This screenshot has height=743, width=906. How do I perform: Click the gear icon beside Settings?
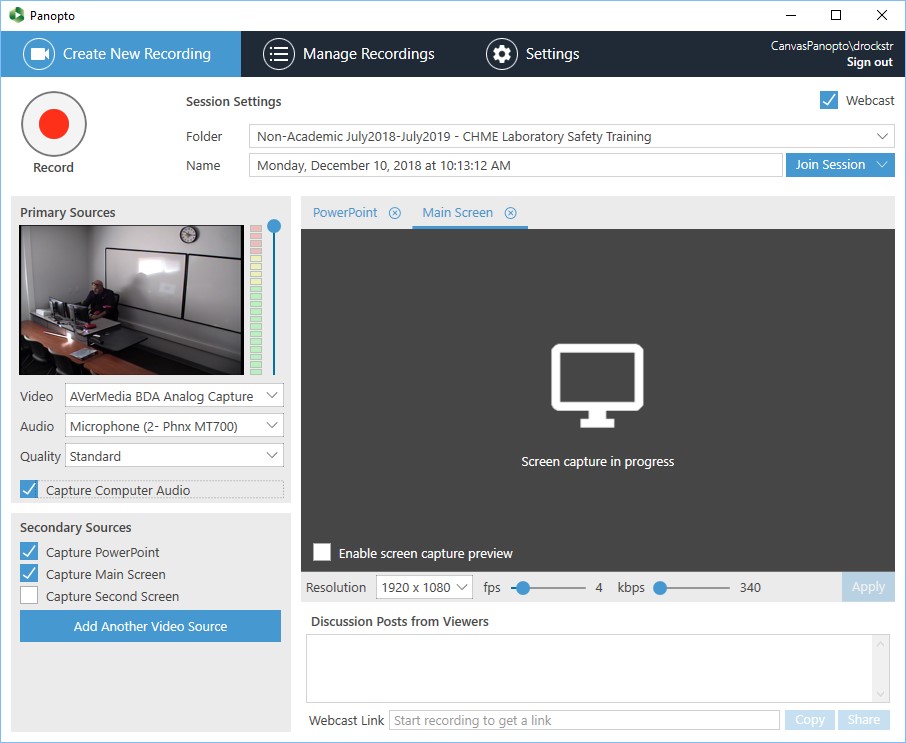coord(502,54)
